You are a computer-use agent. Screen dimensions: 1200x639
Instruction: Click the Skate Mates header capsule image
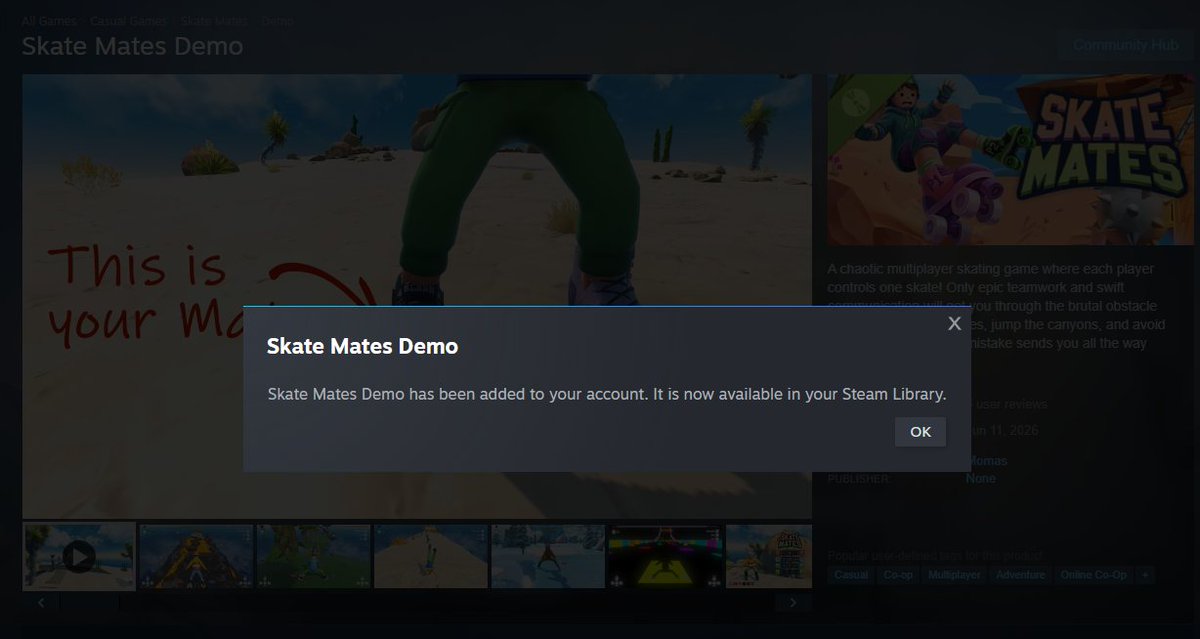pos(1011,159)
